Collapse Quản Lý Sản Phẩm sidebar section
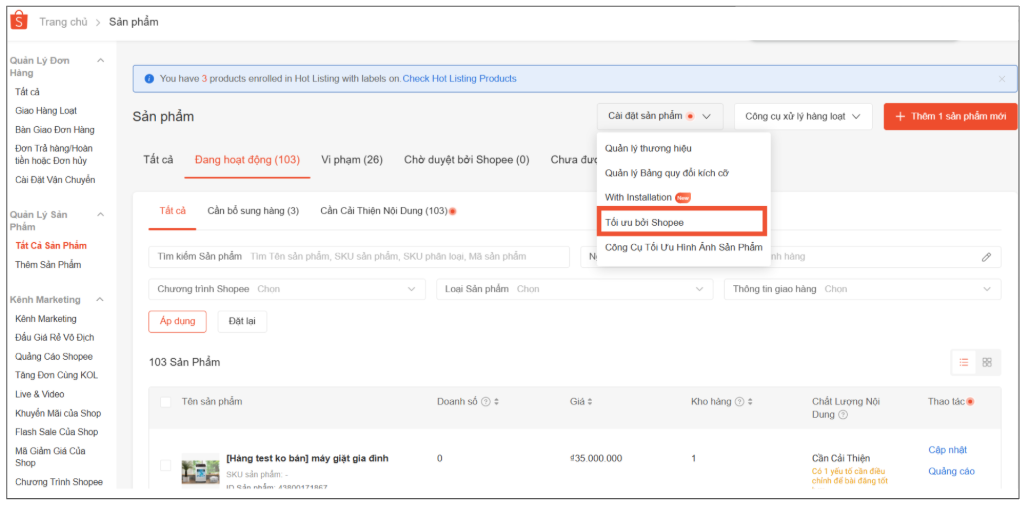Viewport: 1029px width, 505px height. pos(100,214)
